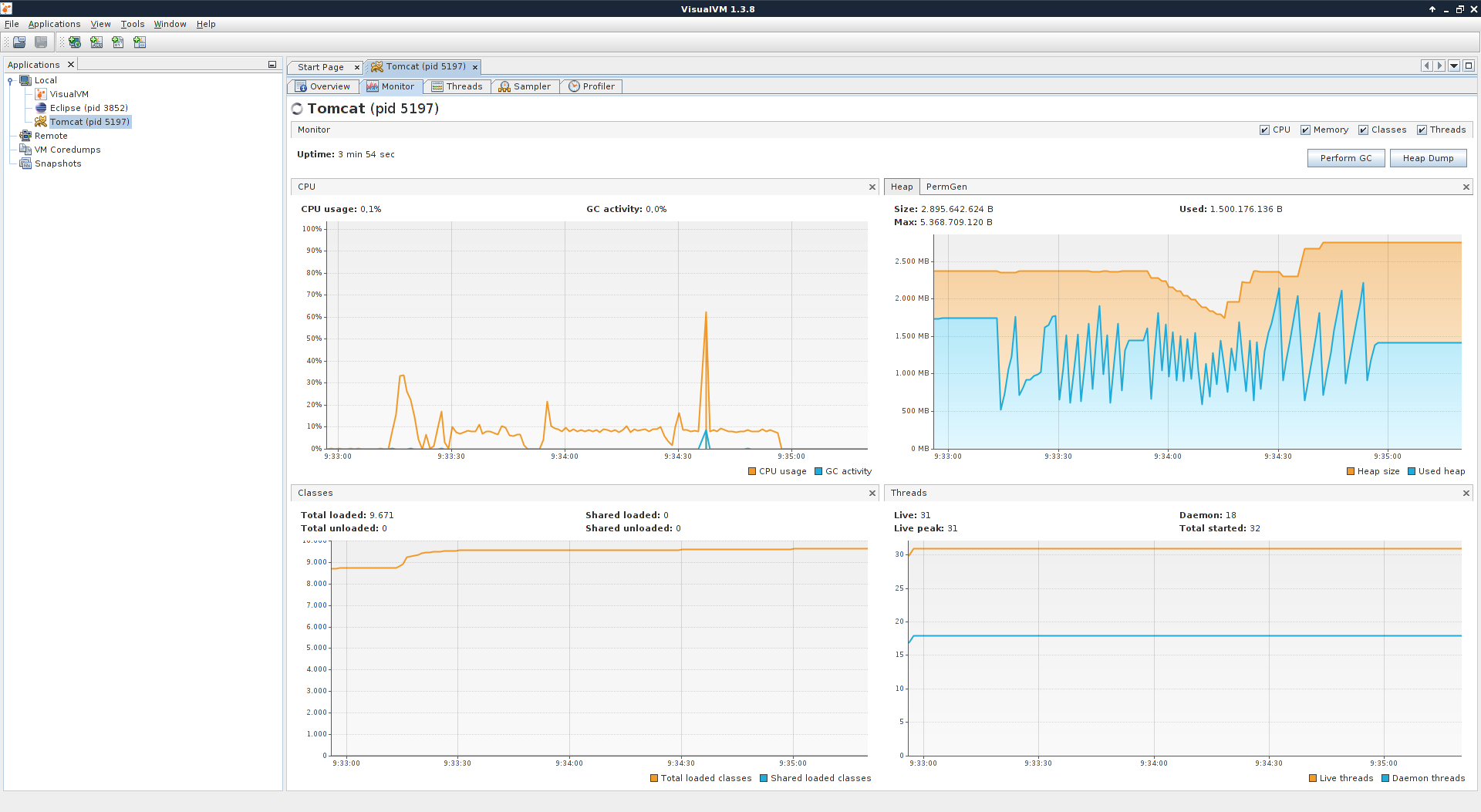The width and height of the screenshot is (1481, 812).
Task: Click the VM Coredumps node icon
Action: click(25, 150)
